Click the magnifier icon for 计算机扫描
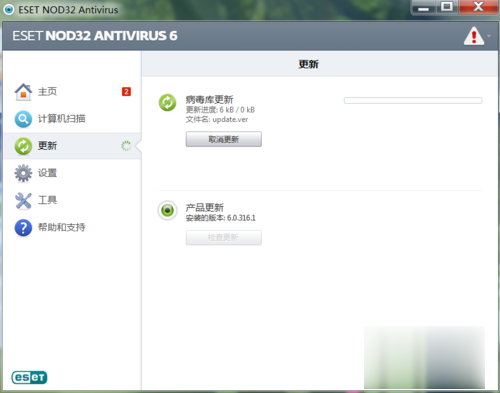This screenshot has width=500, height=393. tap(23, 119)
